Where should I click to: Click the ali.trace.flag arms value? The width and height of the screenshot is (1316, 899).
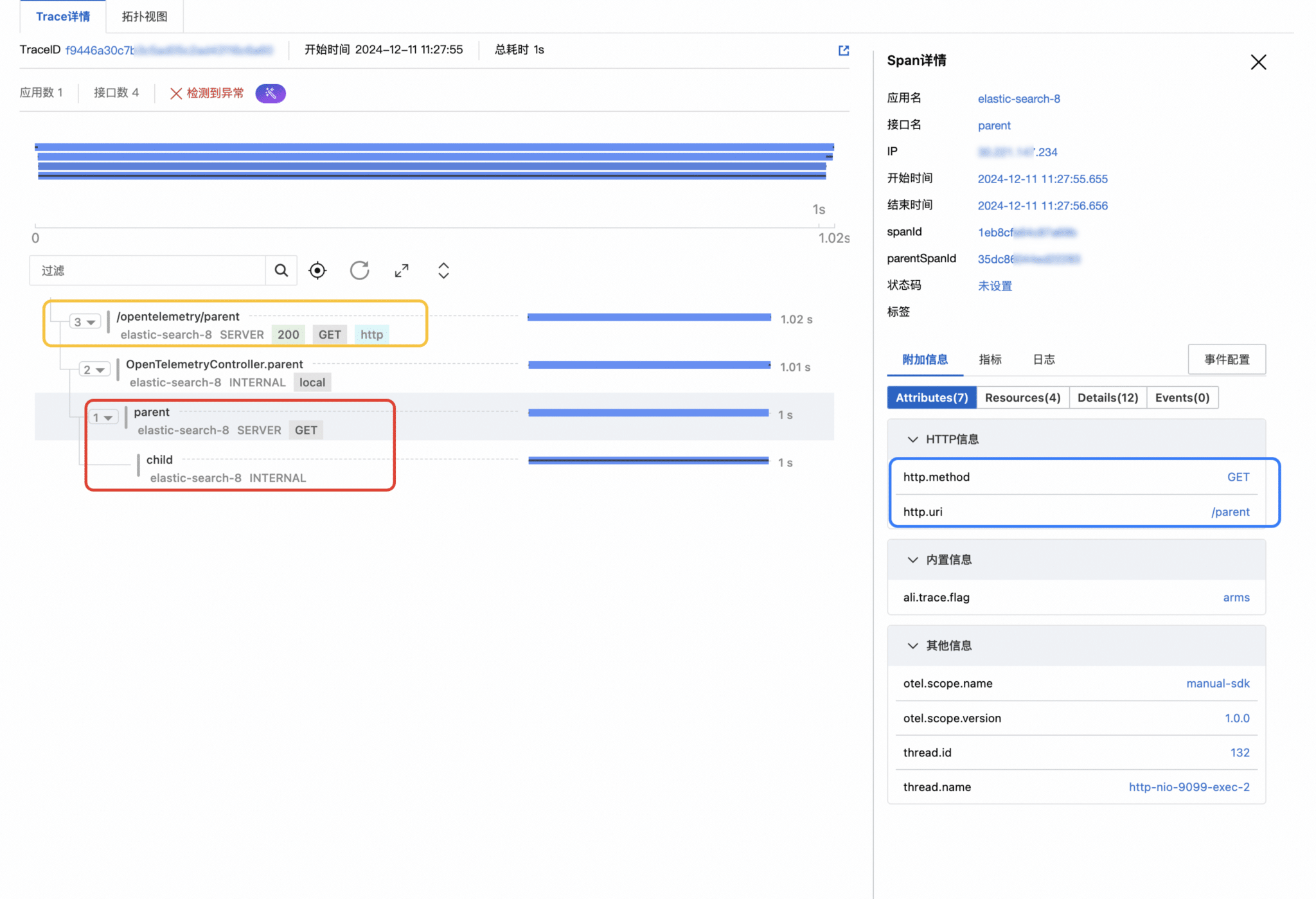(x=1236, y=598)
